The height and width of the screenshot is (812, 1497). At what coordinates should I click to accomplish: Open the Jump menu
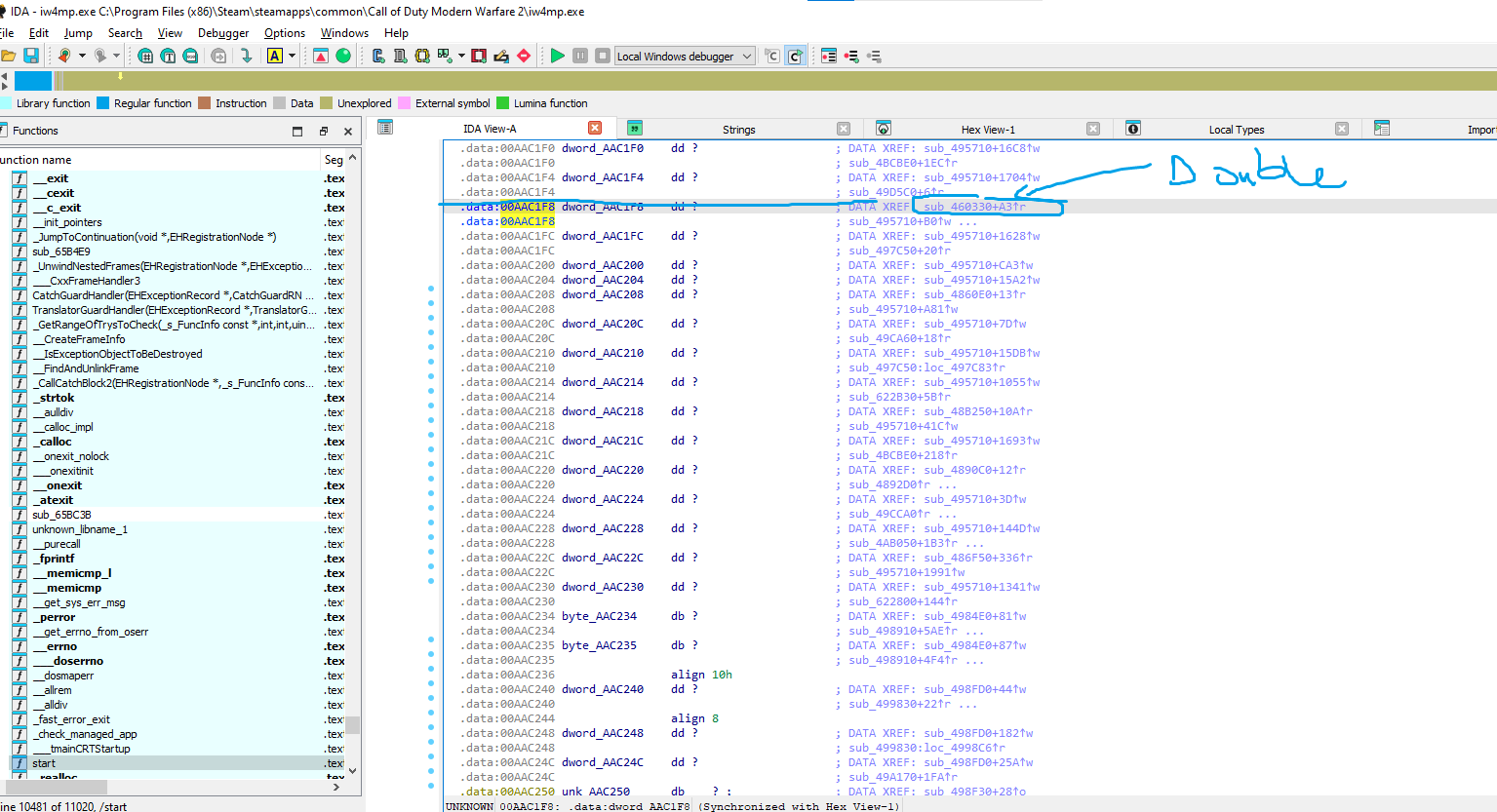78,33
